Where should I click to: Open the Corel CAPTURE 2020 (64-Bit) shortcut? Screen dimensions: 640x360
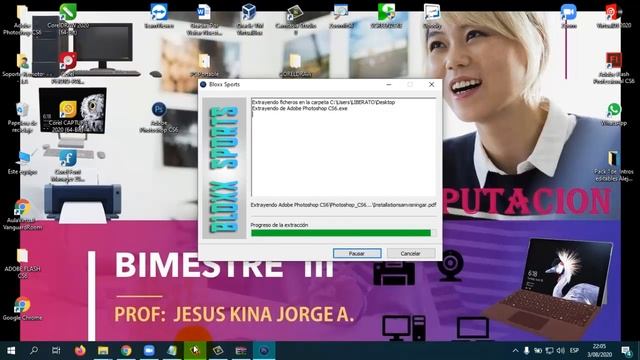[68, 118]
